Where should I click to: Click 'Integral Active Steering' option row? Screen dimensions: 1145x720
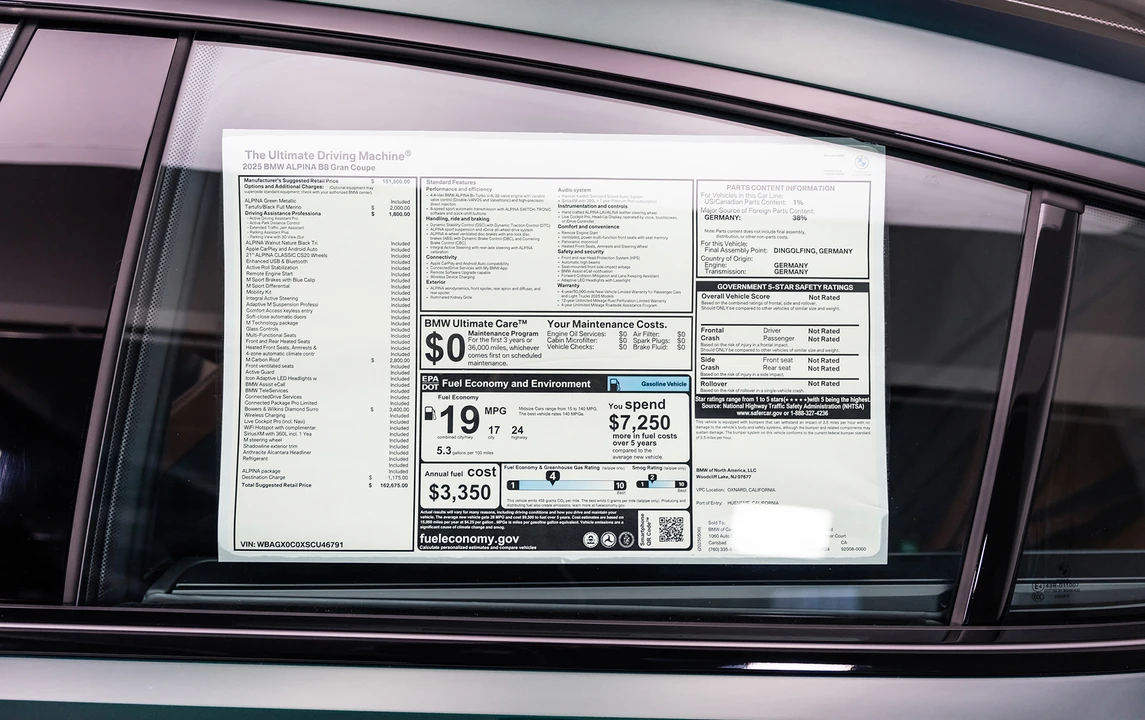pyautogui.click(x=326, y=299)
